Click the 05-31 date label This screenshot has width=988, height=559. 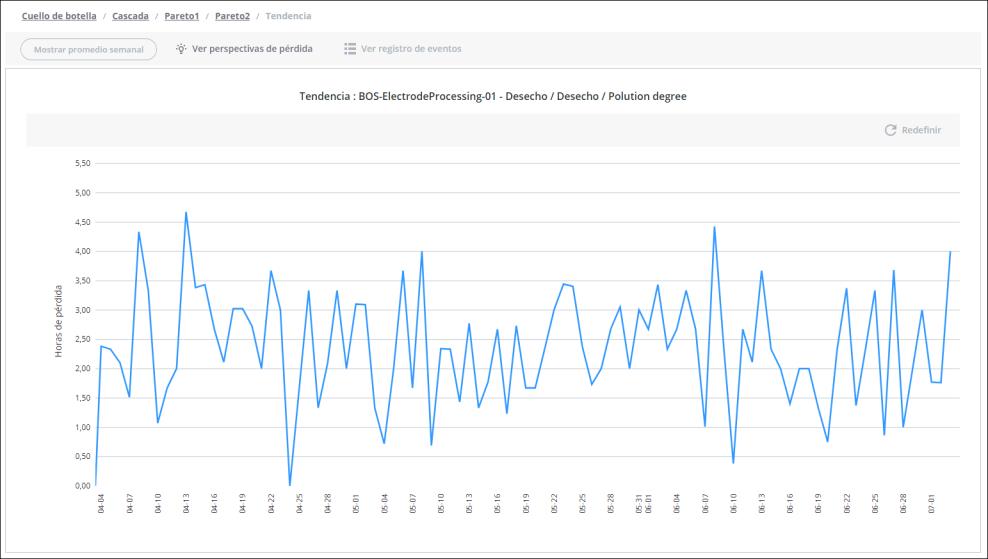[x=639, y=504]
